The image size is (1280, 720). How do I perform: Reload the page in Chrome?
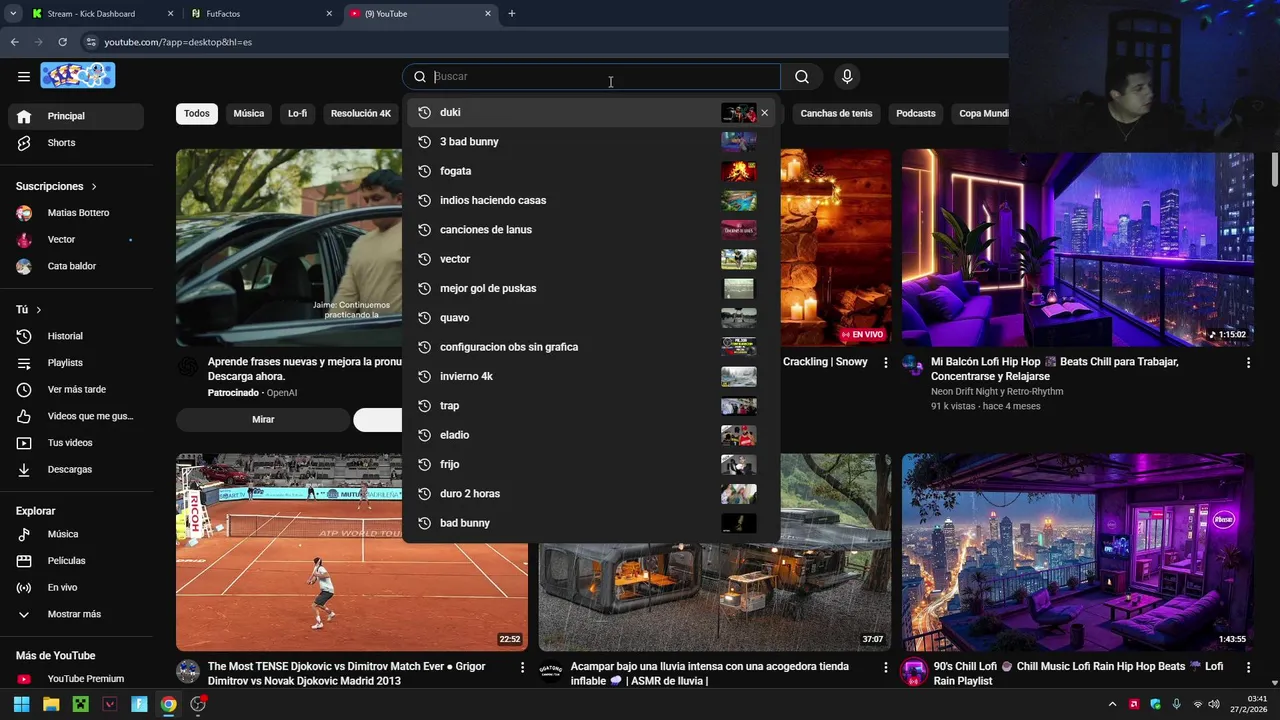[x=62, y=42]
